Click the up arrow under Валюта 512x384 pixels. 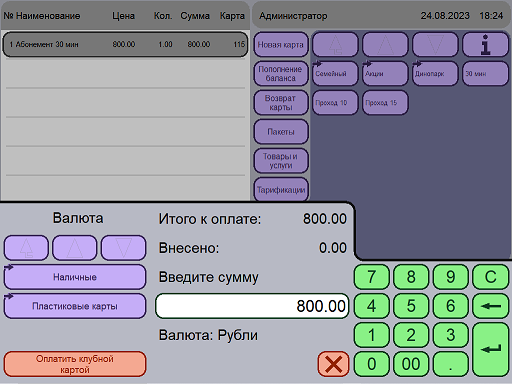click(x=75, y=248)
